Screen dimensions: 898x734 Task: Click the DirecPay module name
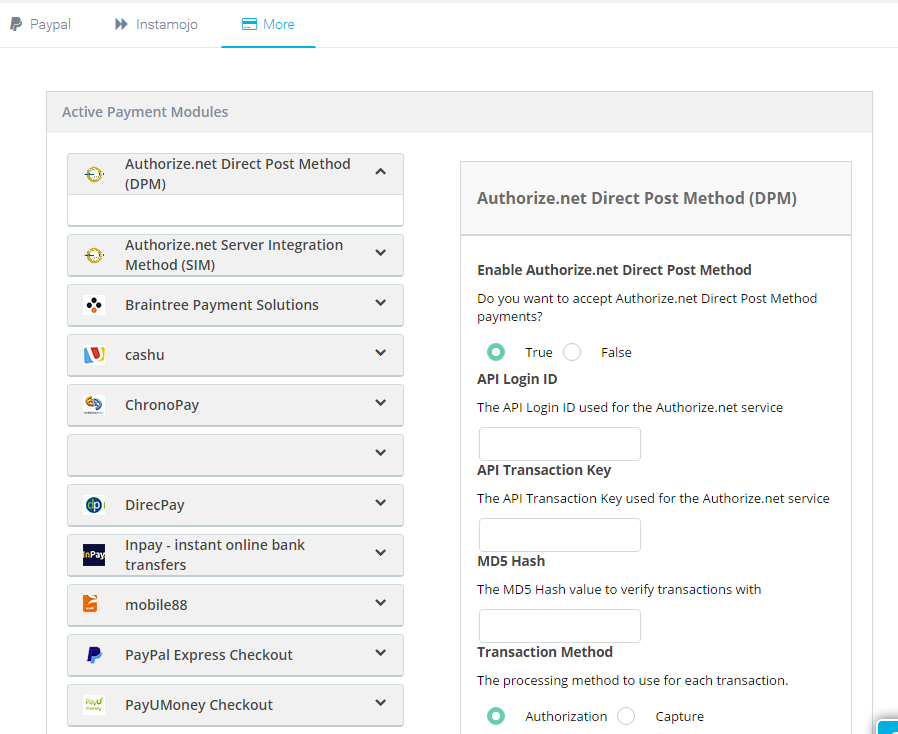[155, 505]
